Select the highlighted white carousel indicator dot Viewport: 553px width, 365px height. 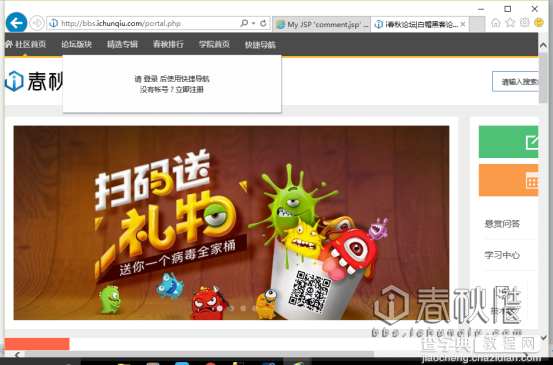(220, 308)
